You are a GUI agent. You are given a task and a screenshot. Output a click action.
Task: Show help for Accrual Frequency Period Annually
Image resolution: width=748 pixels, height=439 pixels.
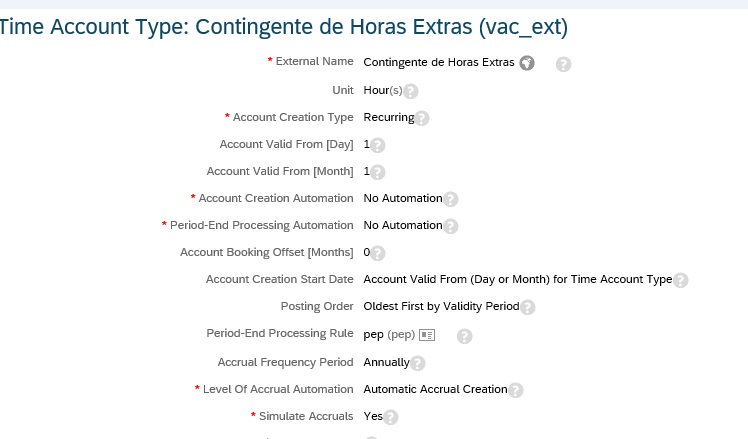(x=417, y=363)
